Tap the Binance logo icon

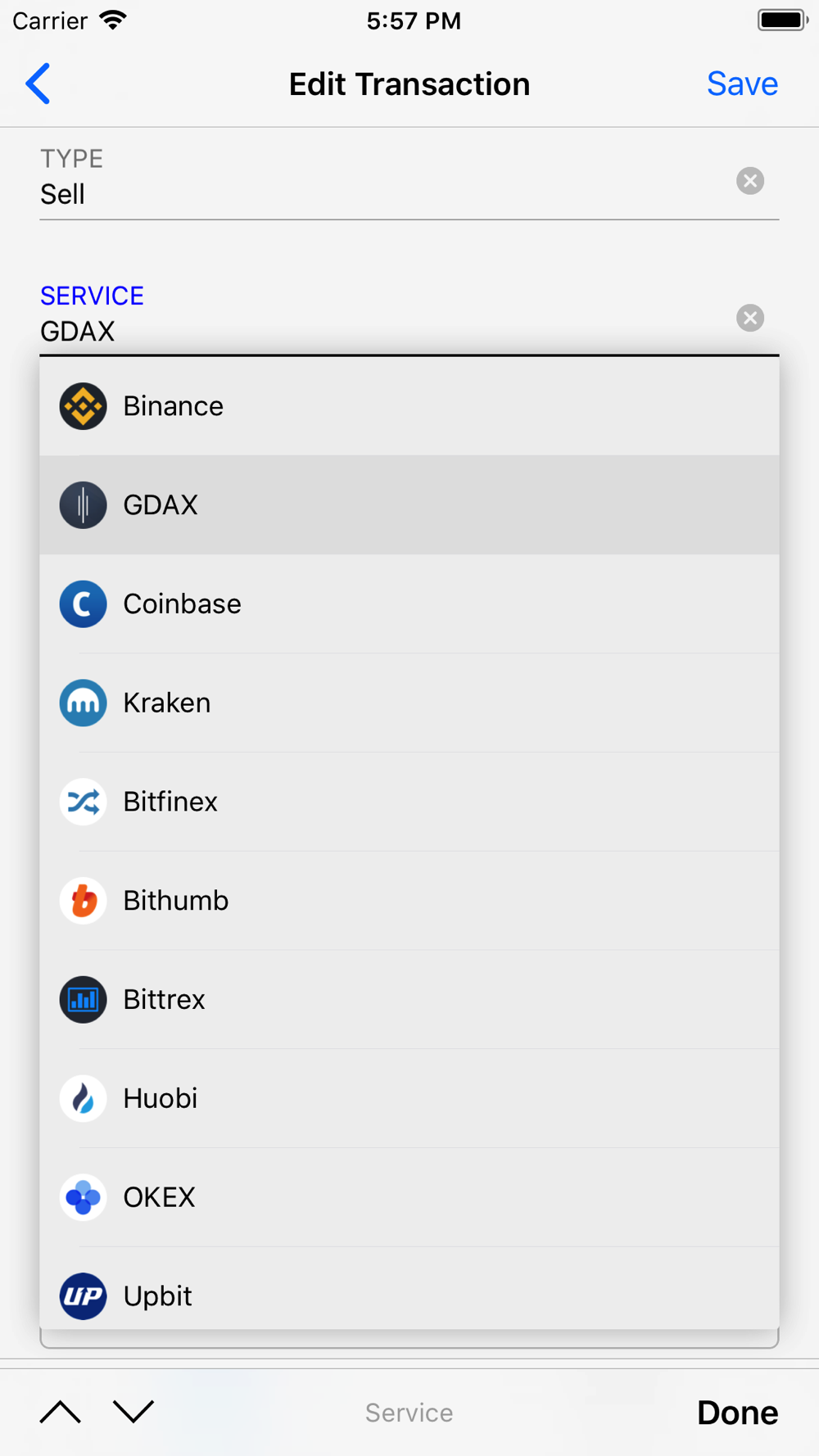pyautogui.click(x=83, y=406)
